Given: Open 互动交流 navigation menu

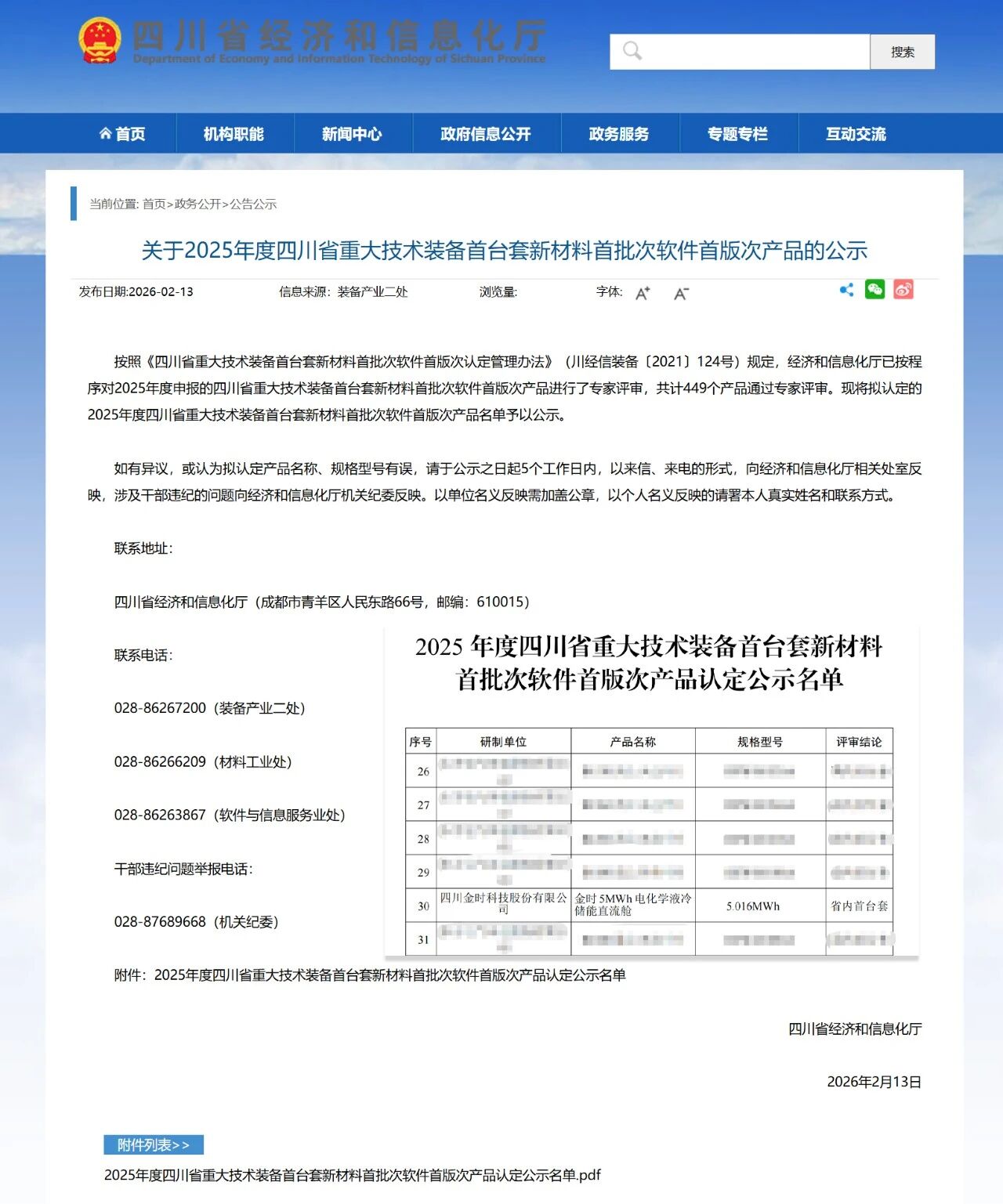Looking at the screenshot, I should click(x=856, y=134).
